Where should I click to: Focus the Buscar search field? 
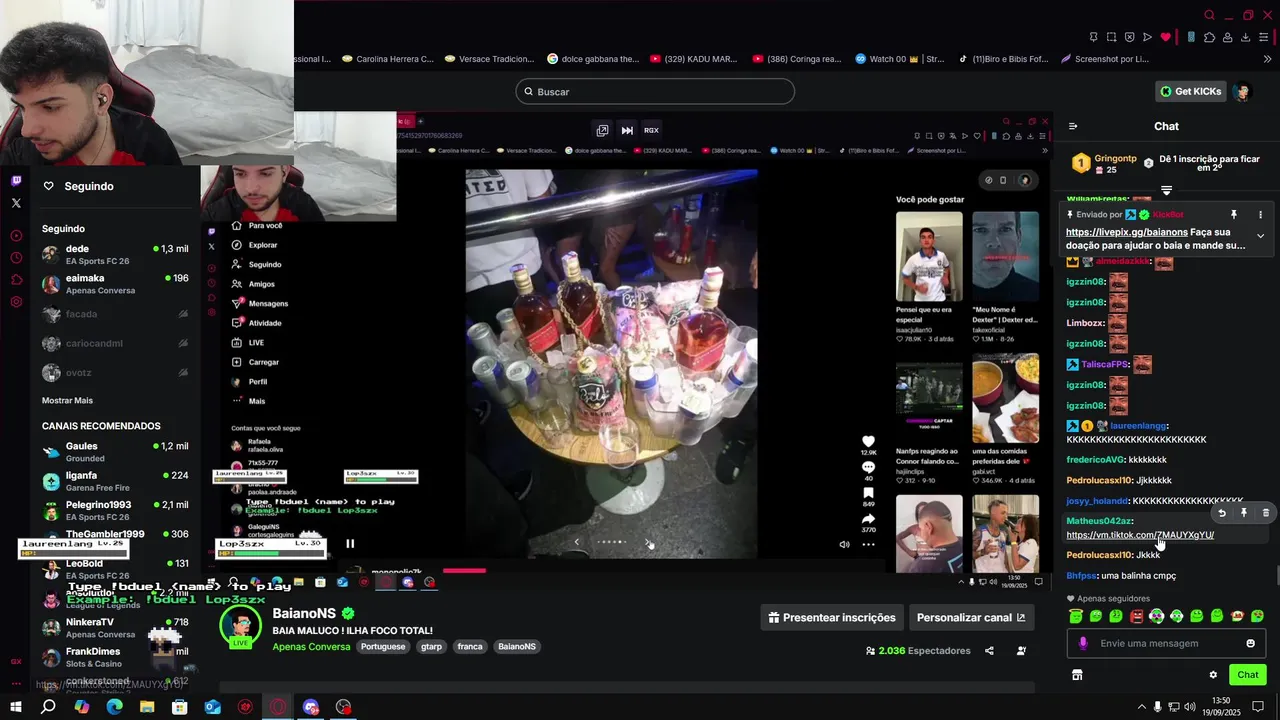pyautogui.click(x=655, y=92)
